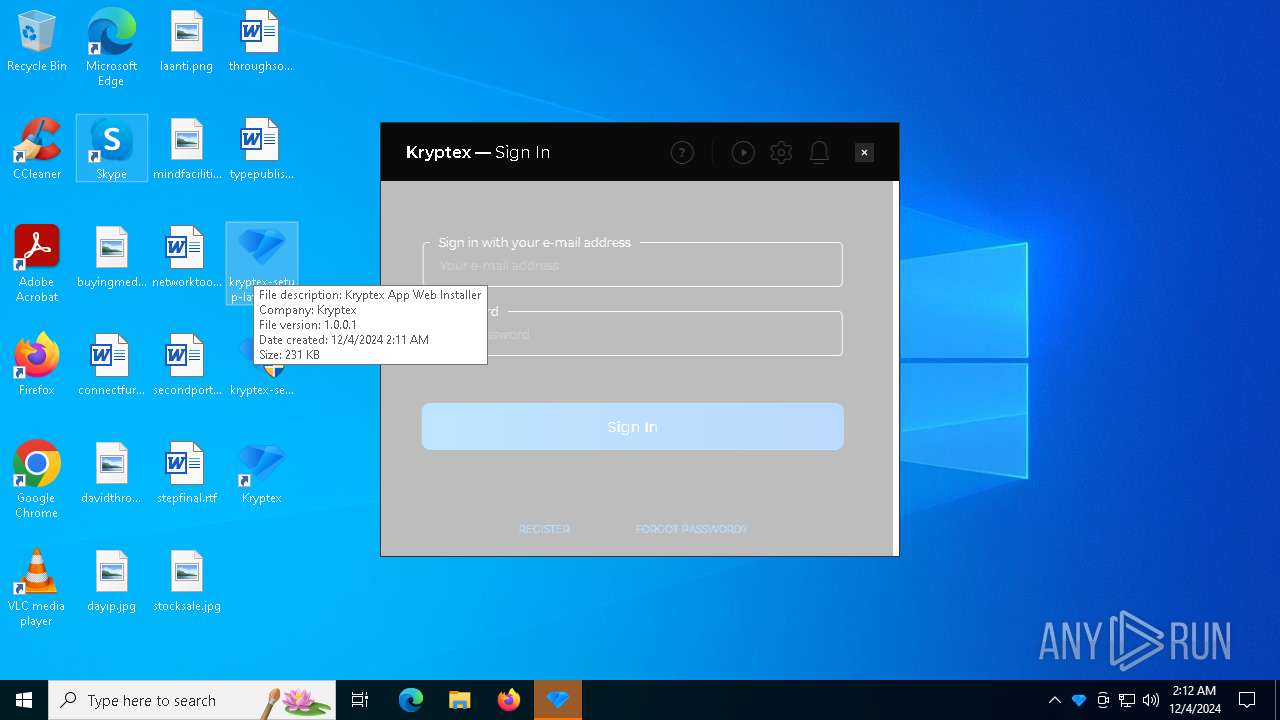Open Kryptex notifications bell icon

819,152
